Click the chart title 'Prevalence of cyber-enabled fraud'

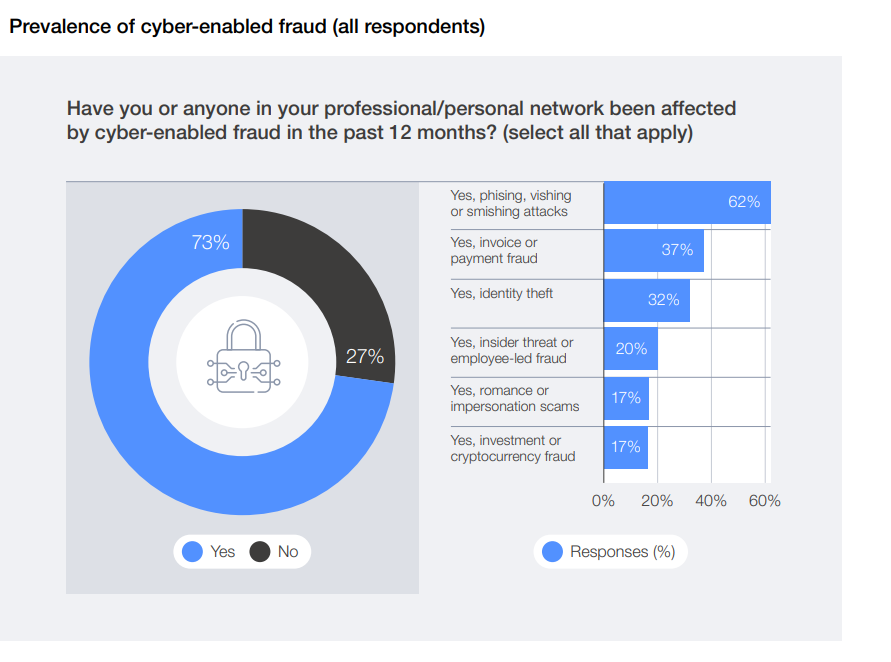click(246, 27)
